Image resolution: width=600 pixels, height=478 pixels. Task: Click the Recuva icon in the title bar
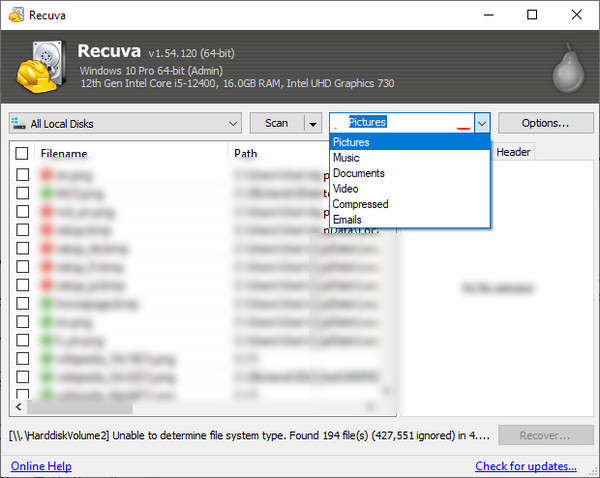click(16, 15)
